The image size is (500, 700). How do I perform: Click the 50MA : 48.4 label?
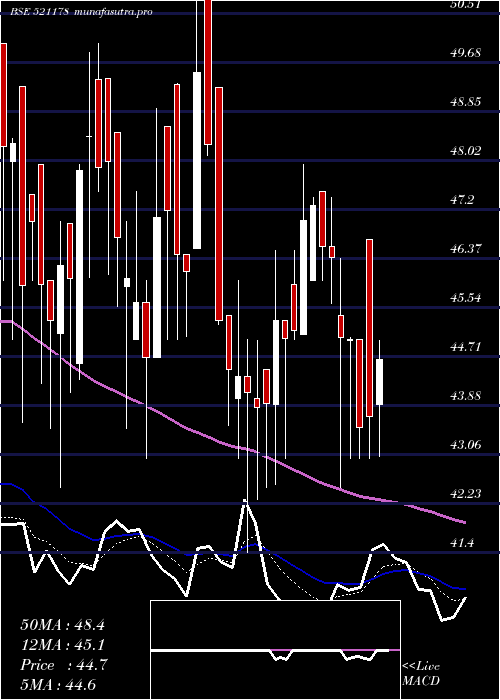tap(62, 625)
